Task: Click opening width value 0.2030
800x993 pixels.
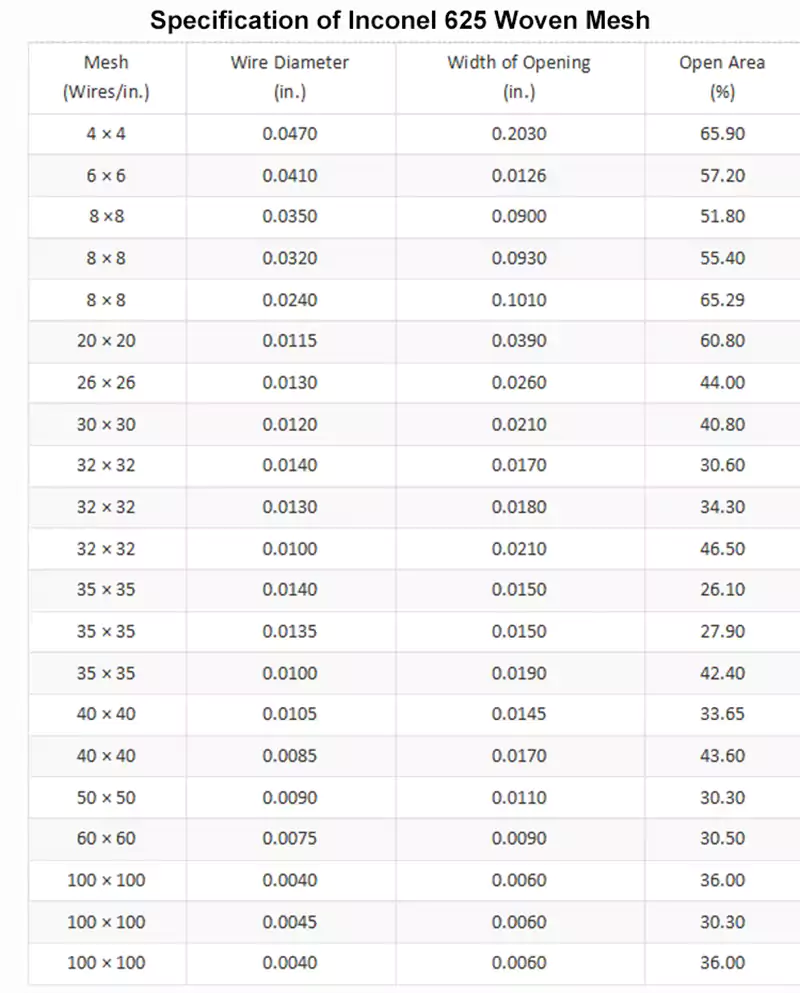Action: point(519,134)
